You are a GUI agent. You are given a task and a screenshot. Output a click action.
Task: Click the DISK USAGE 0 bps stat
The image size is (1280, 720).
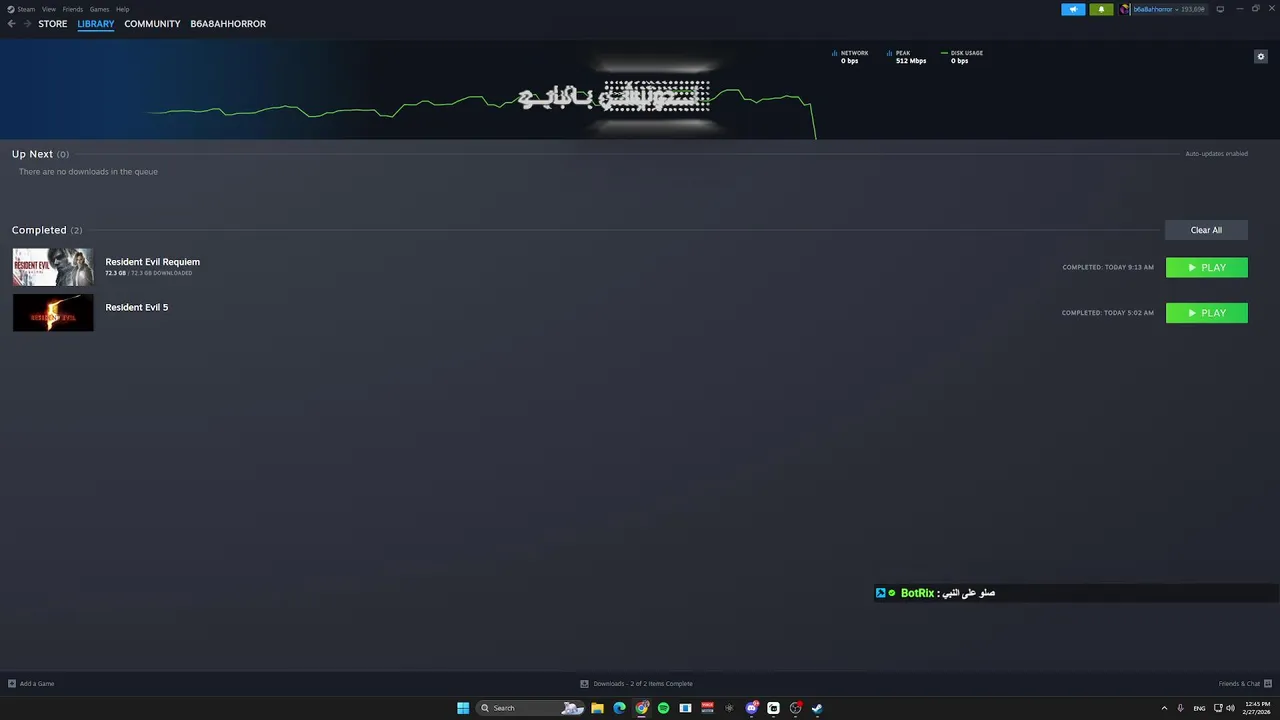962,57
